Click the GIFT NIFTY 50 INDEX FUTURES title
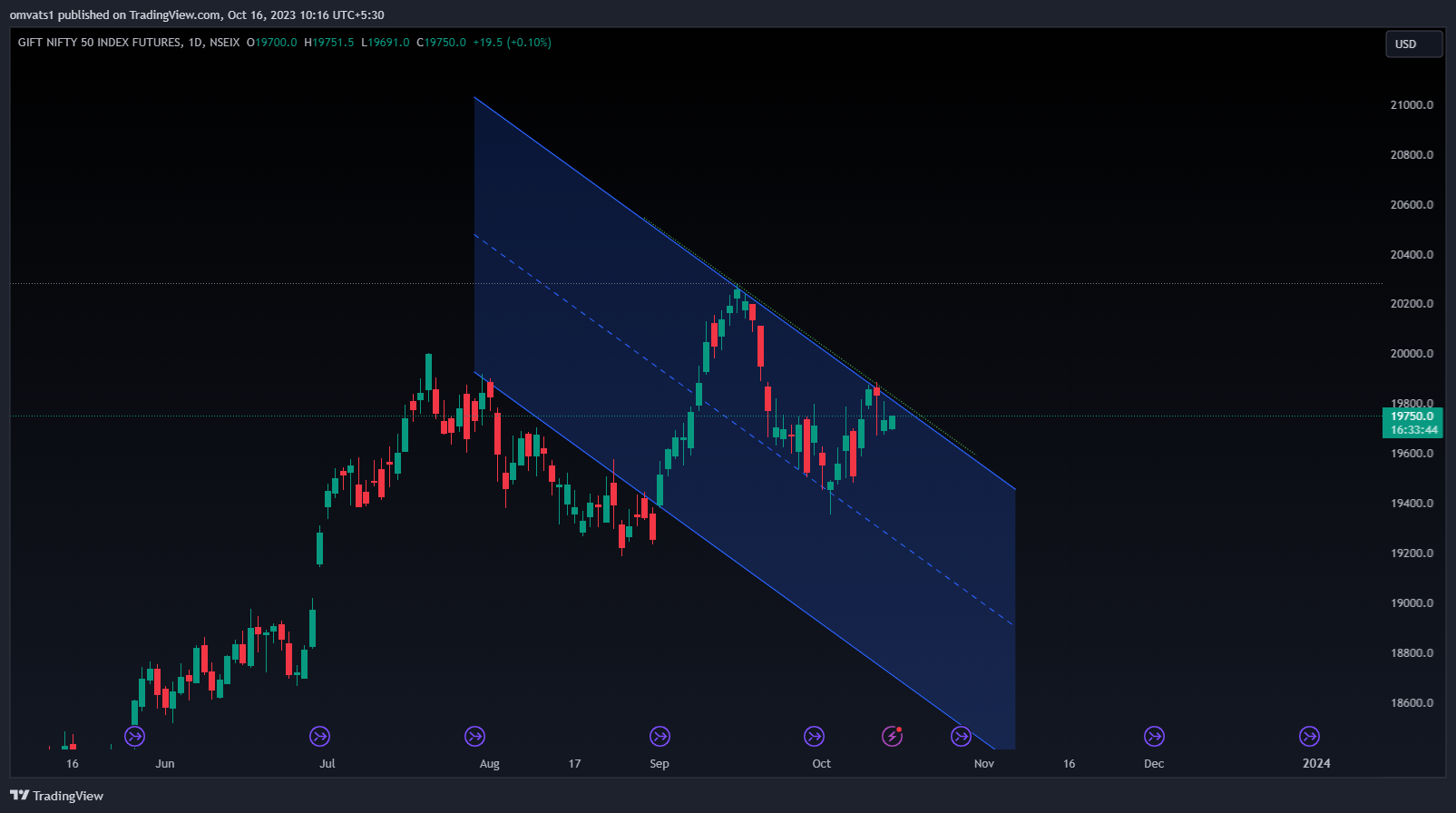Viewport: 1456px width, 813px height. coord(99,43)
